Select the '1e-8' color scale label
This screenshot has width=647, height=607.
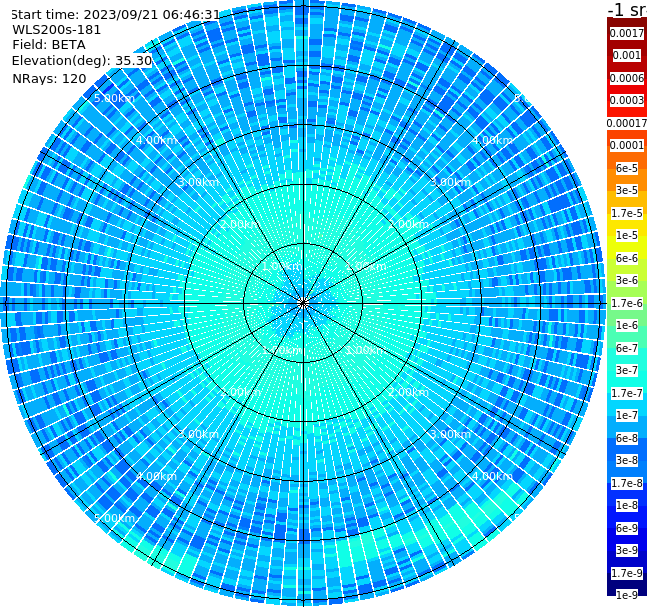click(x=627, y=505)
